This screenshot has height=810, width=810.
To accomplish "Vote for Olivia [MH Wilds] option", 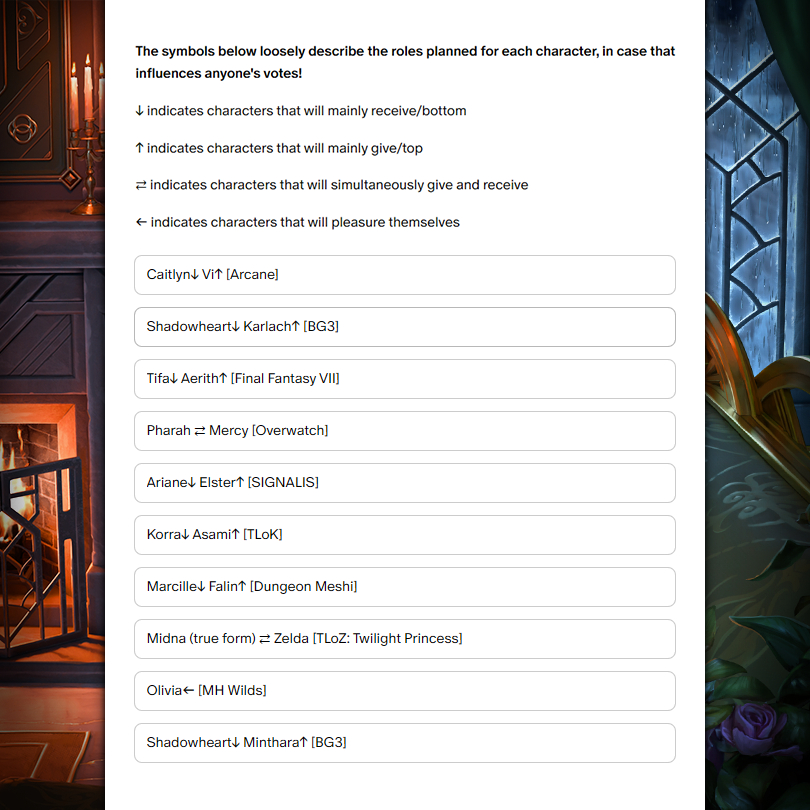I will pos(404,691).
